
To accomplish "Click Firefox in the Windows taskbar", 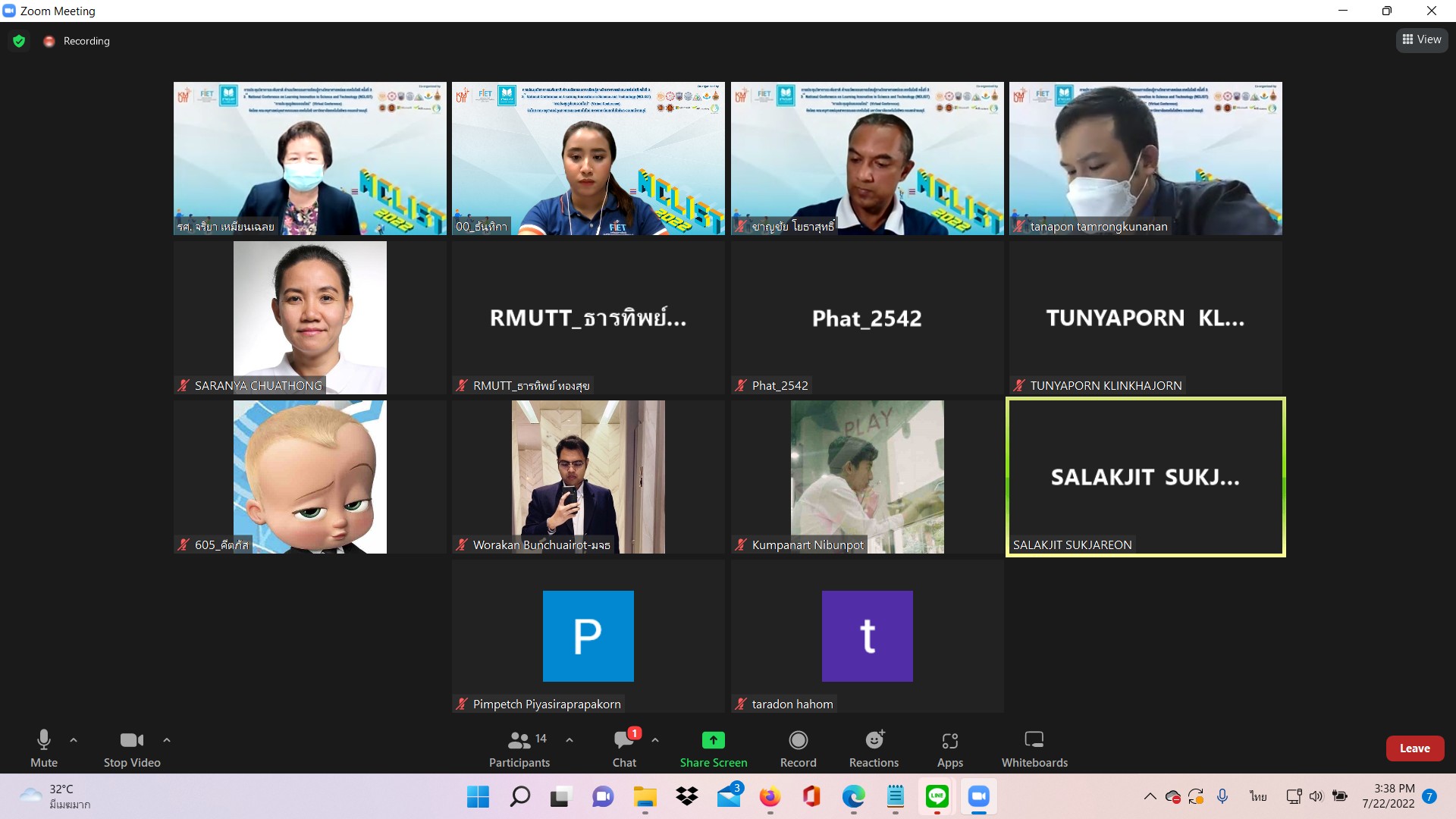I will 770,796.
